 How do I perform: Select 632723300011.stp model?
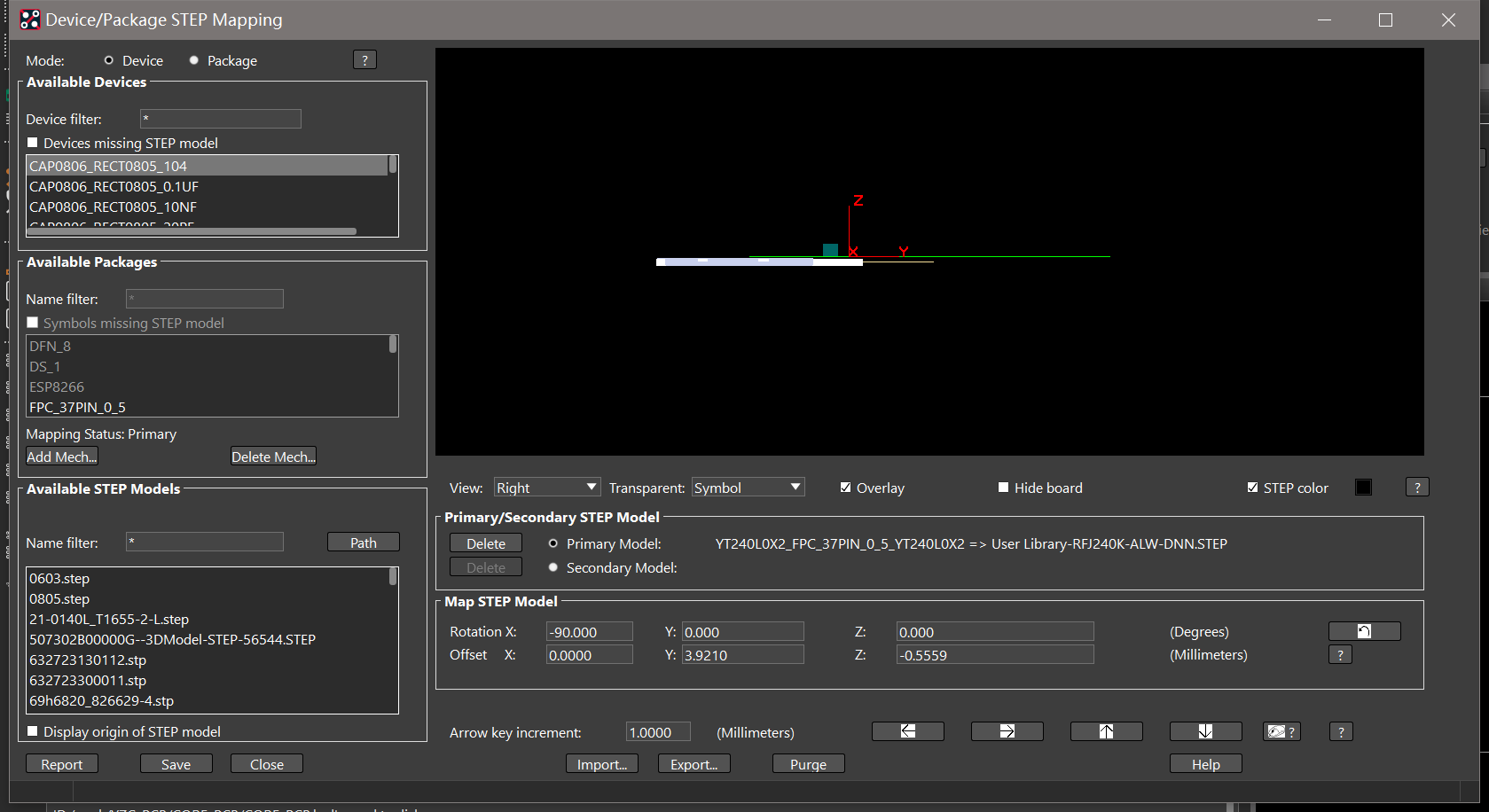tap(208, 680)
